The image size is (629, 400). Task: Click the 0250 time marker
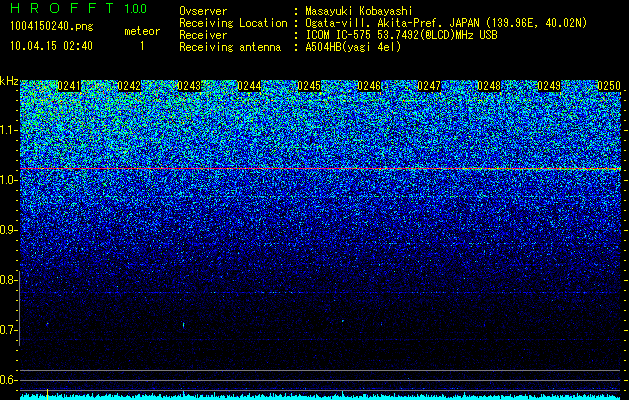point(609,86)
